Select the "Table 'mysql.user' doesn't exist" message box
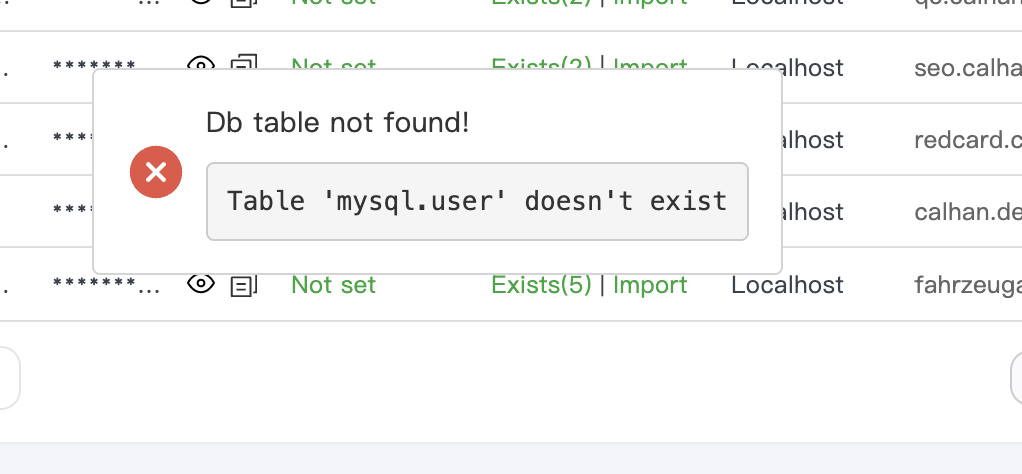1022x474 pixels. (x=477, y=201)
